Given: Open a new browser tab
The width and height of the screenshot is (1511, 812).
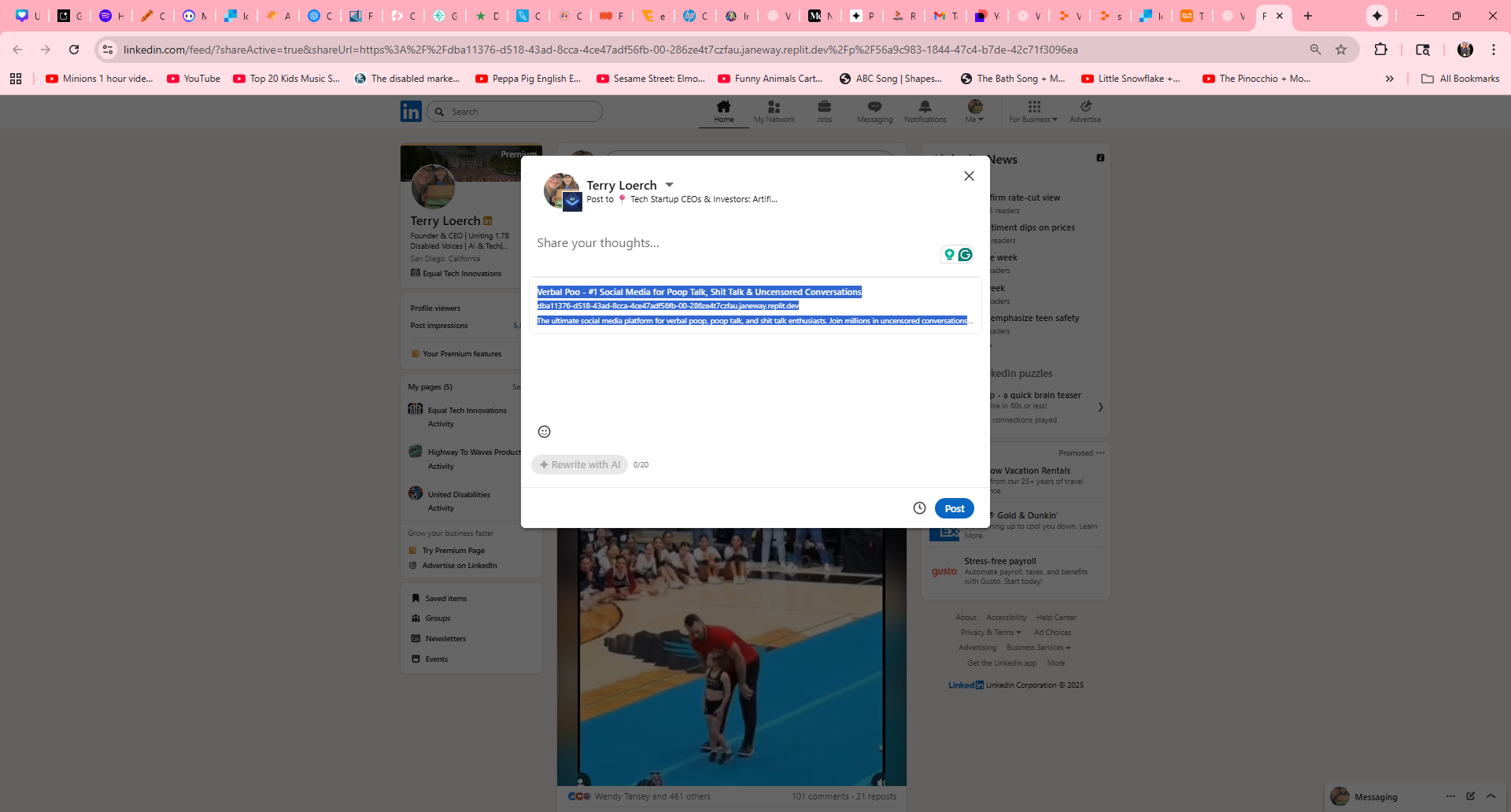Looking at the screenshot, I should [1308, 16].
